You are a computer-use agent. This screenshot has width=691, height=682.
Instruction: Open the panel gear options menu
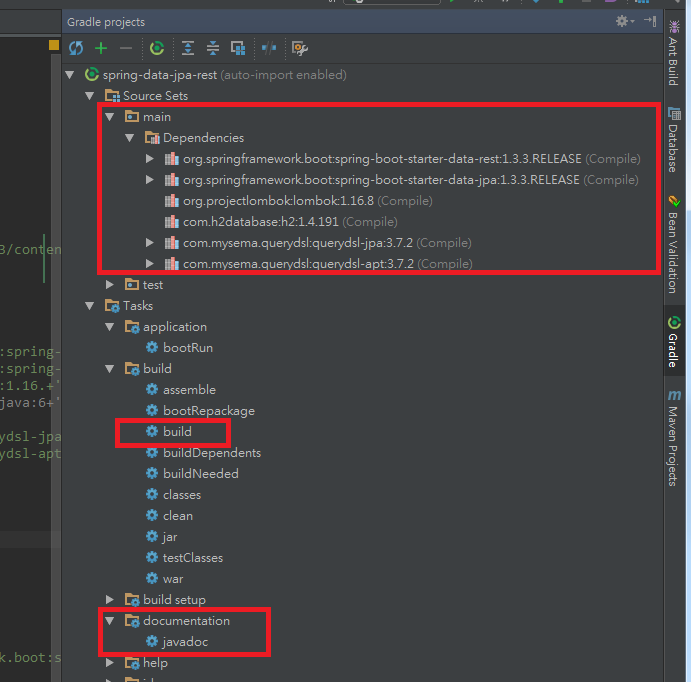click(x=624, y=21)
